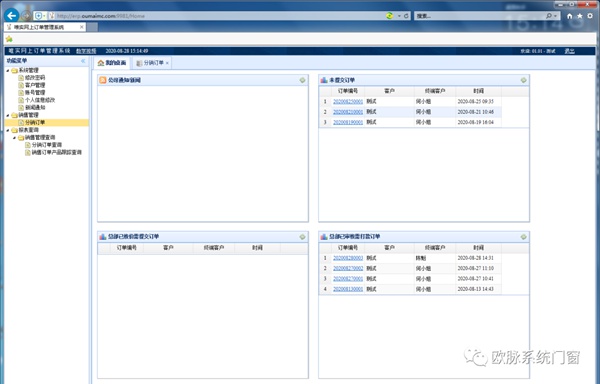Open order 202008130001 dated 2020-08-13

(348, 289)
